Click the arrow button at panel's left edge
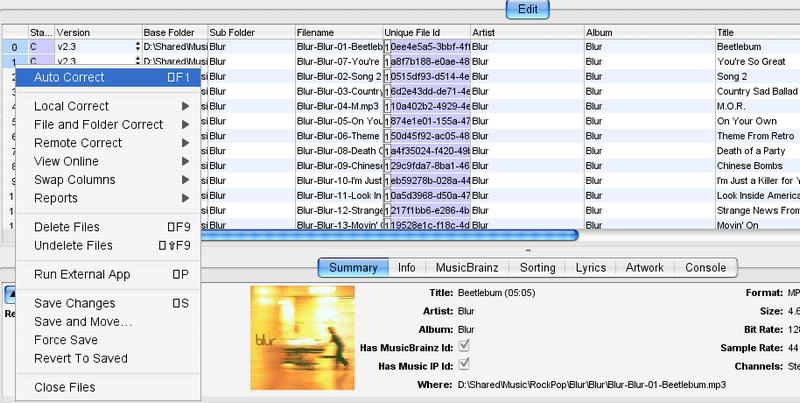The height and width of the screenshot is (403, 800). pos(10,294)
